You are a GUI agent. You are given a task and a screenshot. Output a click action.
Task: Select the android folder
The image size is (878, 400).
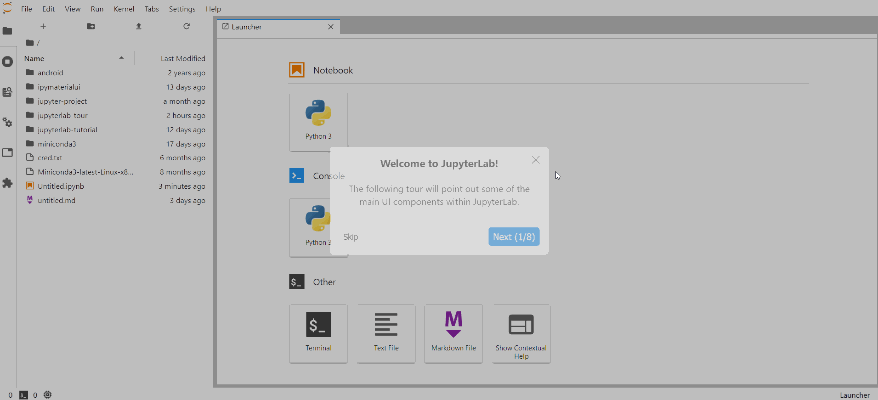point(114,73)
